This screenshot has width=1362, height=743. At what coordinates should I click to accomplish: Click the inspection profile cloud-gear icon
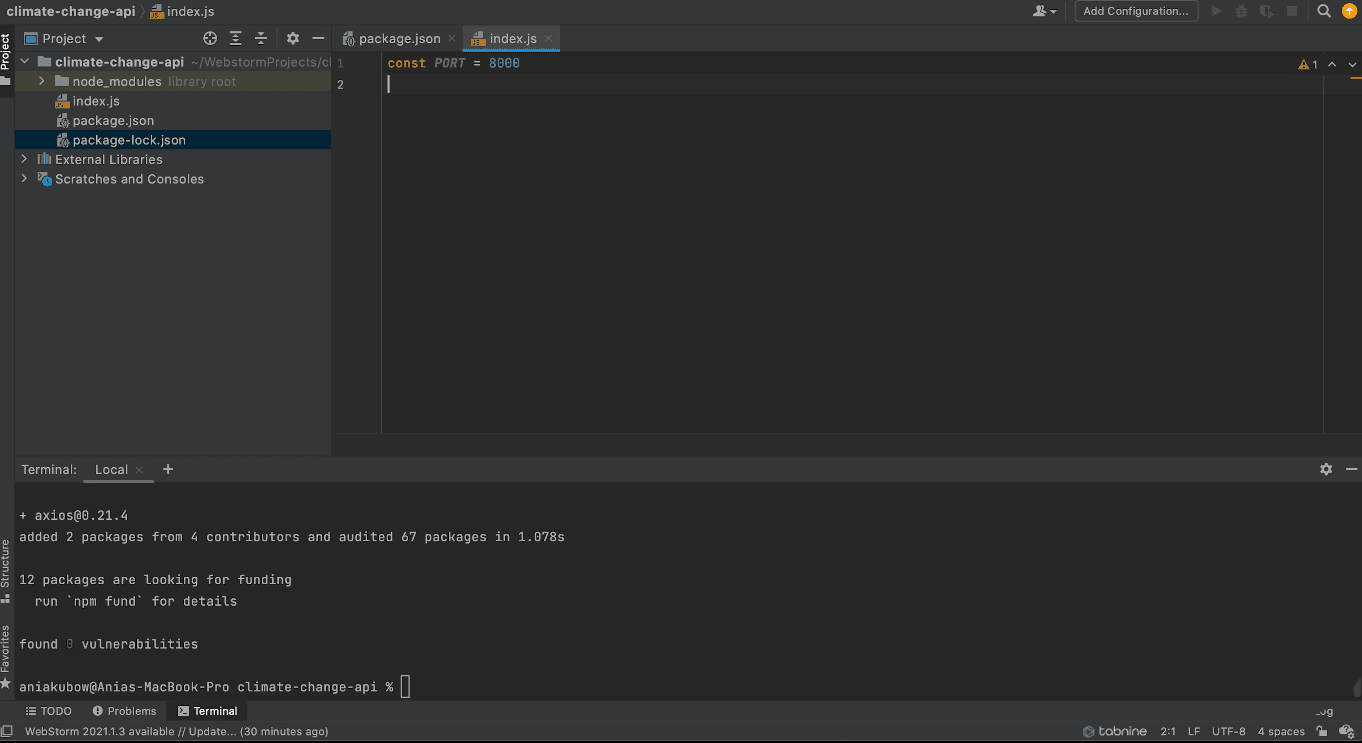click(x=1346, y=731)
